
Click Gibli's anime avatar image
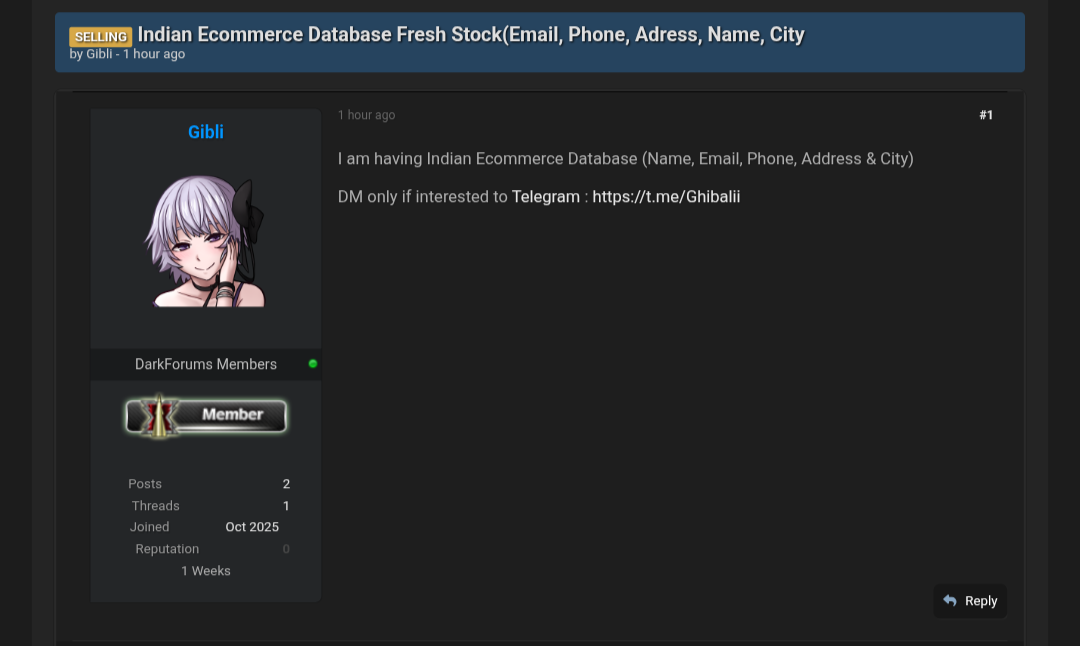tap(206, 241)
